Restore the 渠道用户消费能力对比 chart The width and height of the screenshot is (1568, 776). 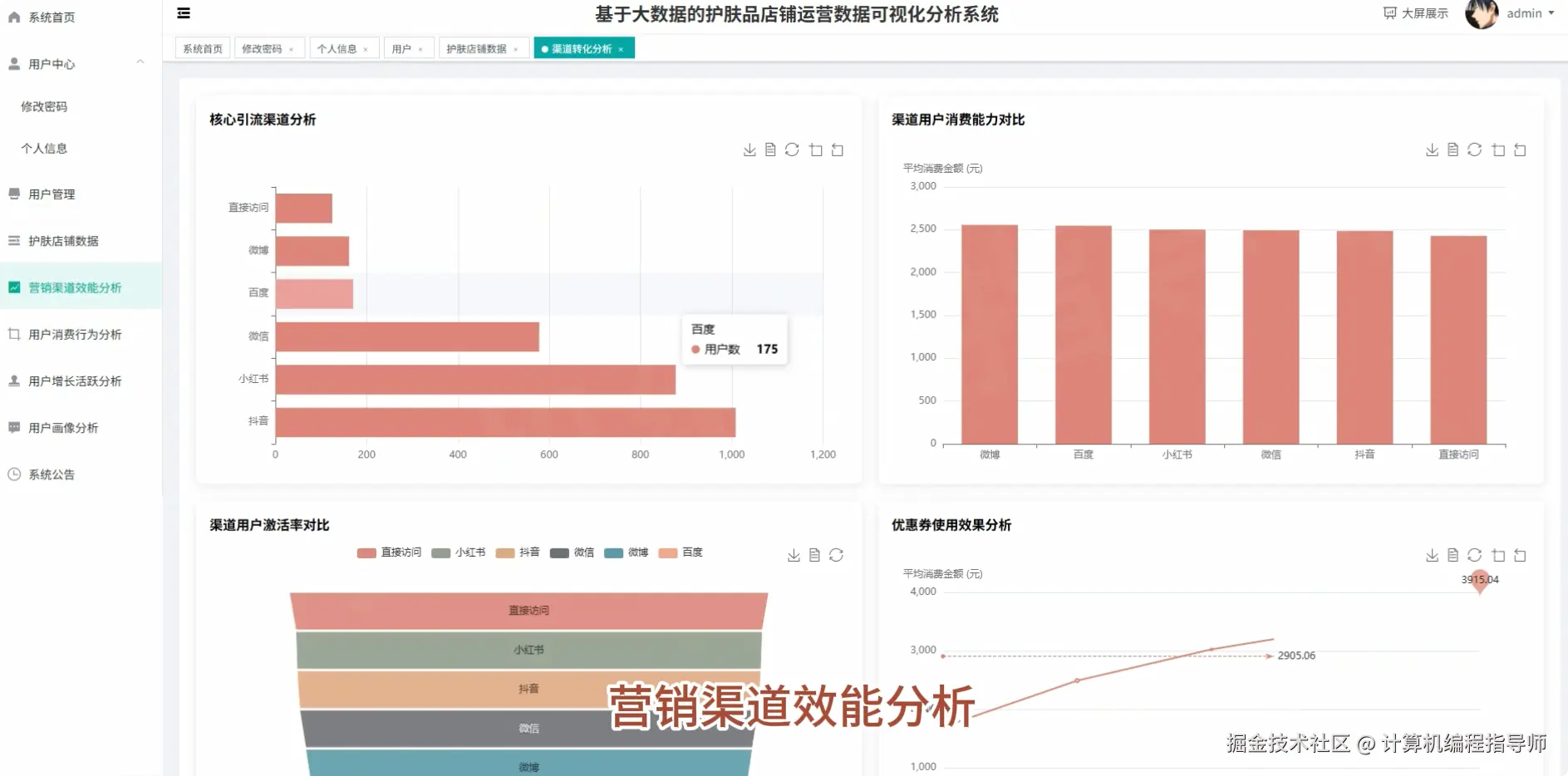[x=1474, y=150]
